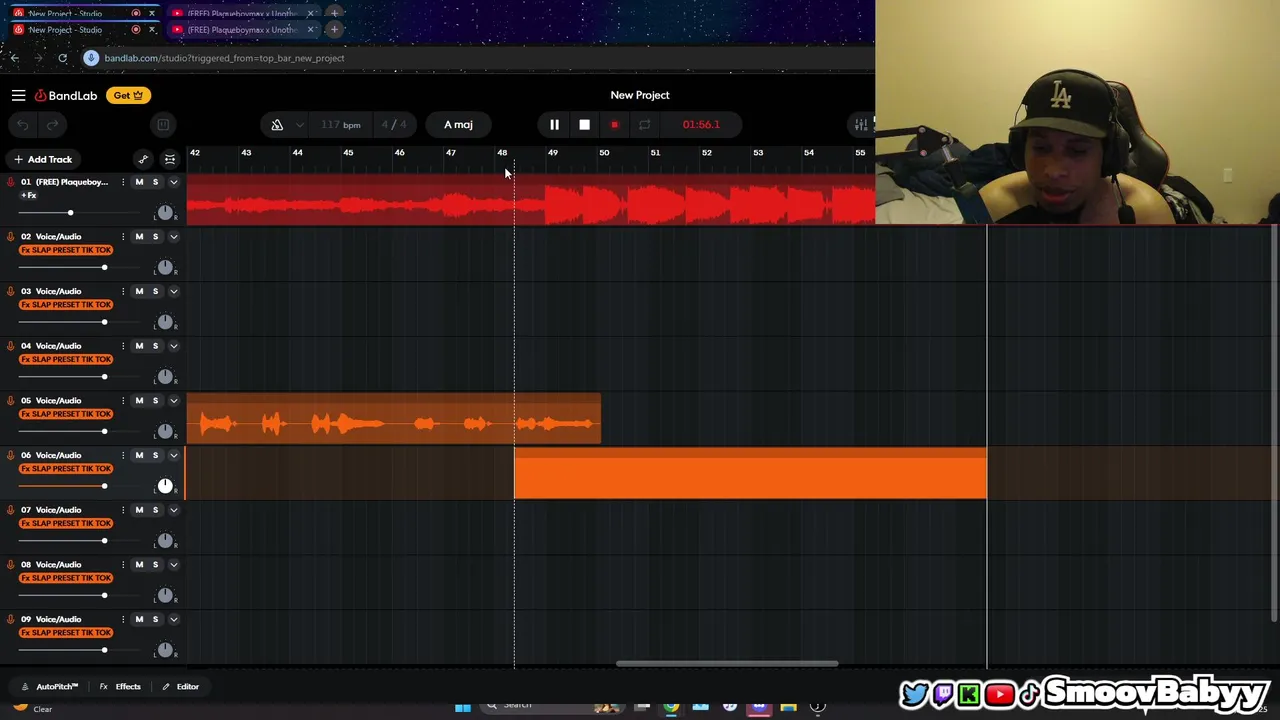Open the AutoPitch tab
Screen dimensions: 1280x720
tap(50, 687)
